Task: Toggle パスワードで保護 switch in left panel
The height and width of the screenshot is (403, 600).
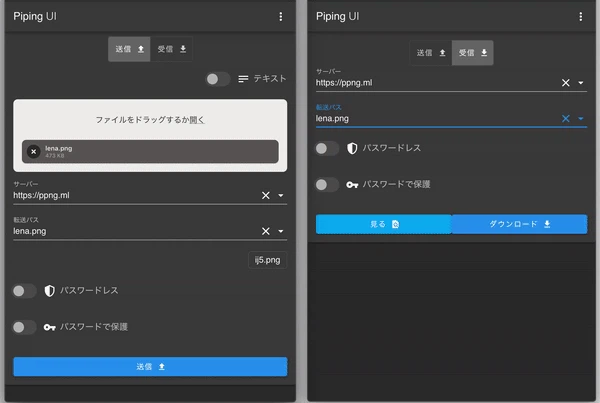Action: [x=24, y=327]
